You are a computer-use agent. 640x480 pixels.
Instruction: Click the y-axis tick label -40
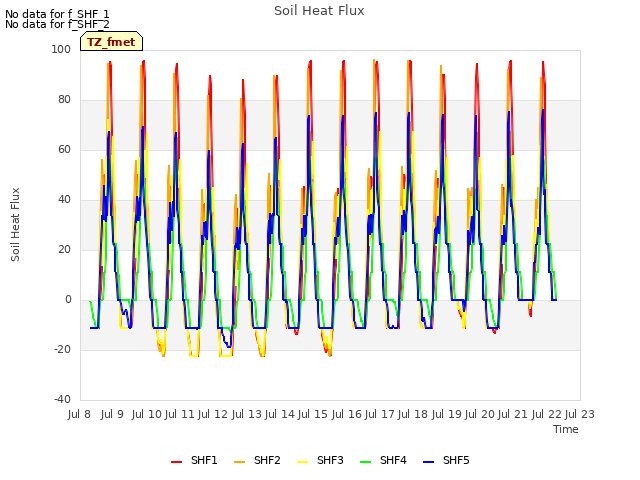tap(62, 399)
